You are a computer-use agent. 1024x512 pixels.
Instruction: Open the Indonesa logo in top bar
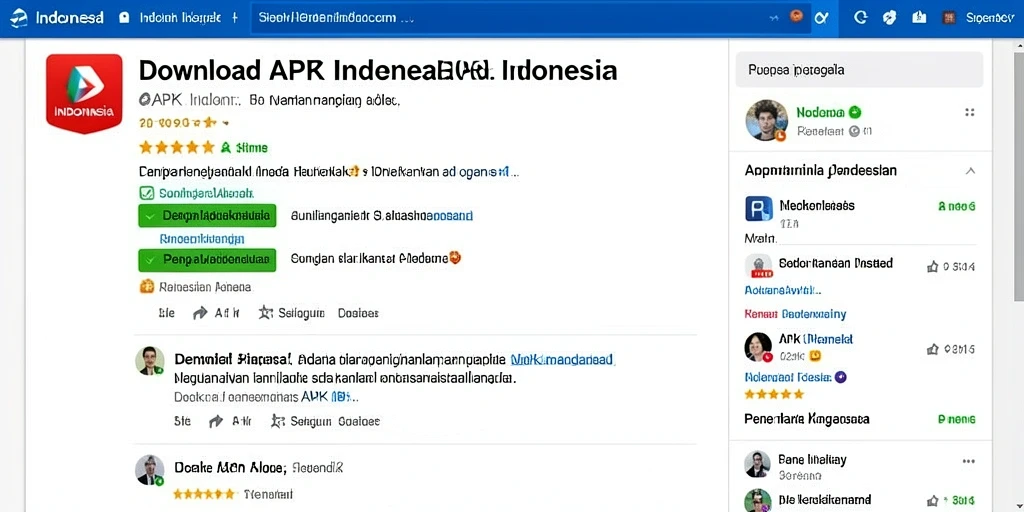tap(57, 18)
